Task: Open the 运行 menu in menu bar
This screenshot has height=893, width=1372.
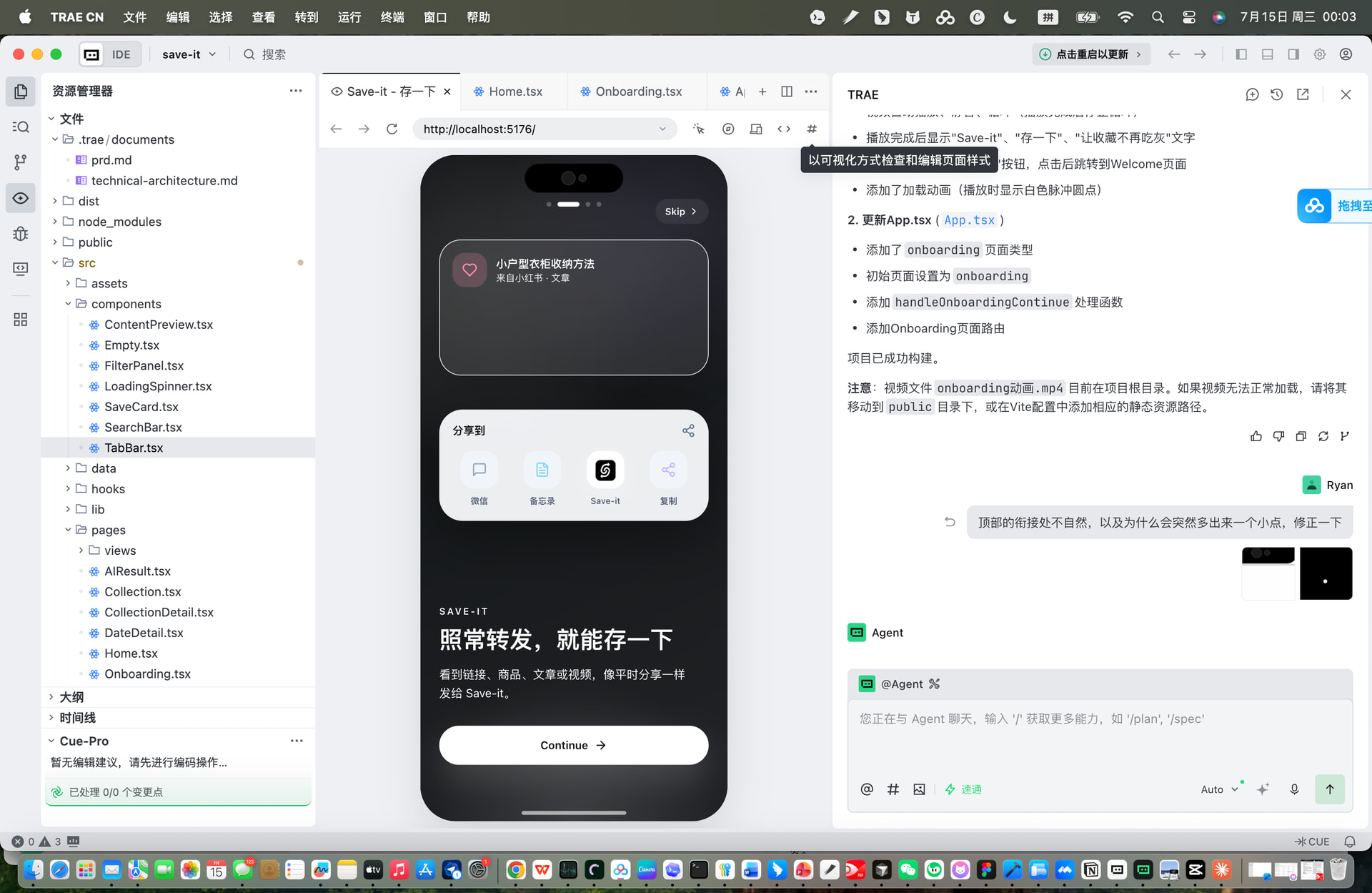Action: tap(349, 17)
